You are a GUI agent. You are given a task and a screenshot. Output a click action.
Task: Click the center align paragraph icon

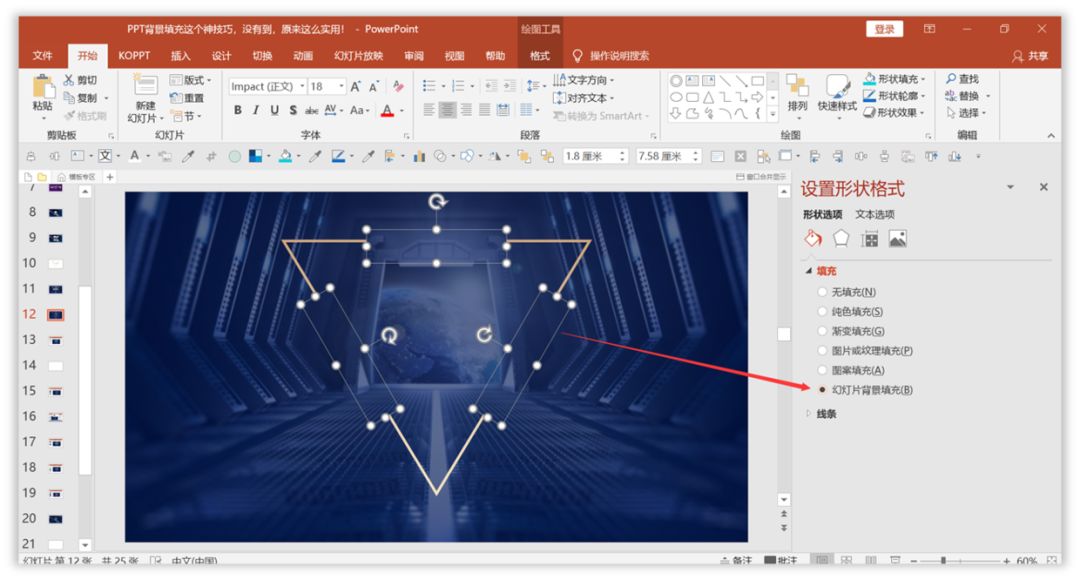click(448, 110)
